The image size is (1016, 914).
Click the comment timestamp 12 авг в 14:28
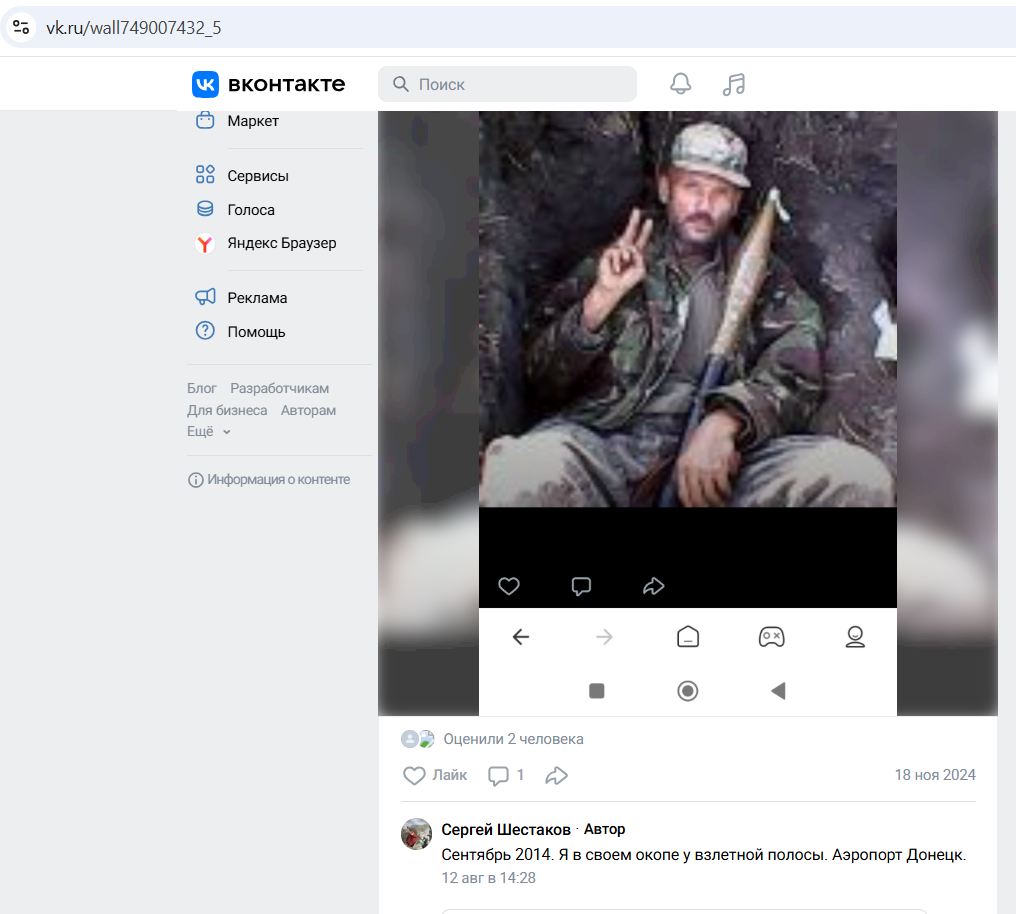pyautogui.click(x=489, y=878)
